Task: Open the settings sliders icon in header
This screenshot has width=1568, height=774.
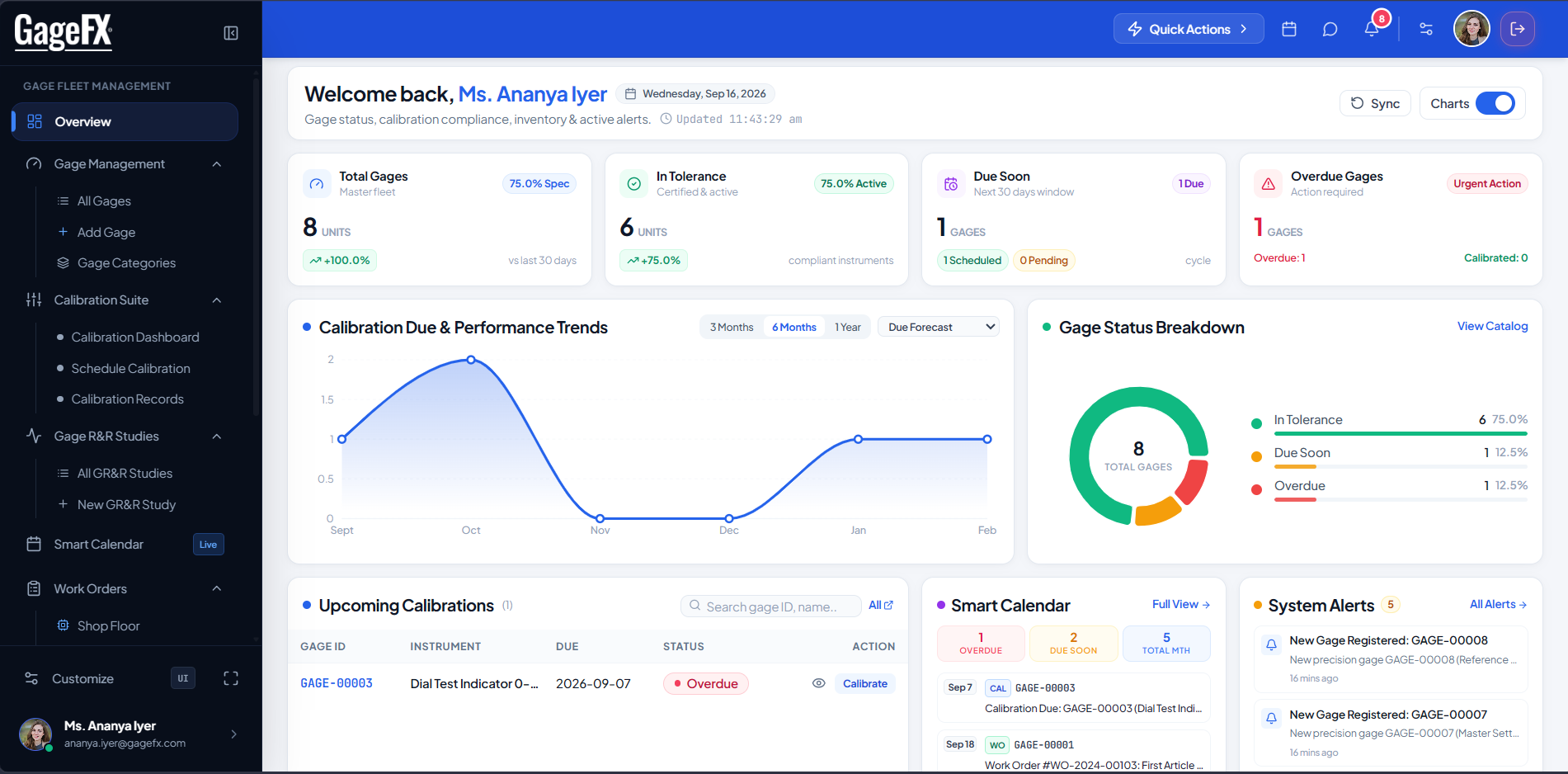Action: pos(1426,29)
